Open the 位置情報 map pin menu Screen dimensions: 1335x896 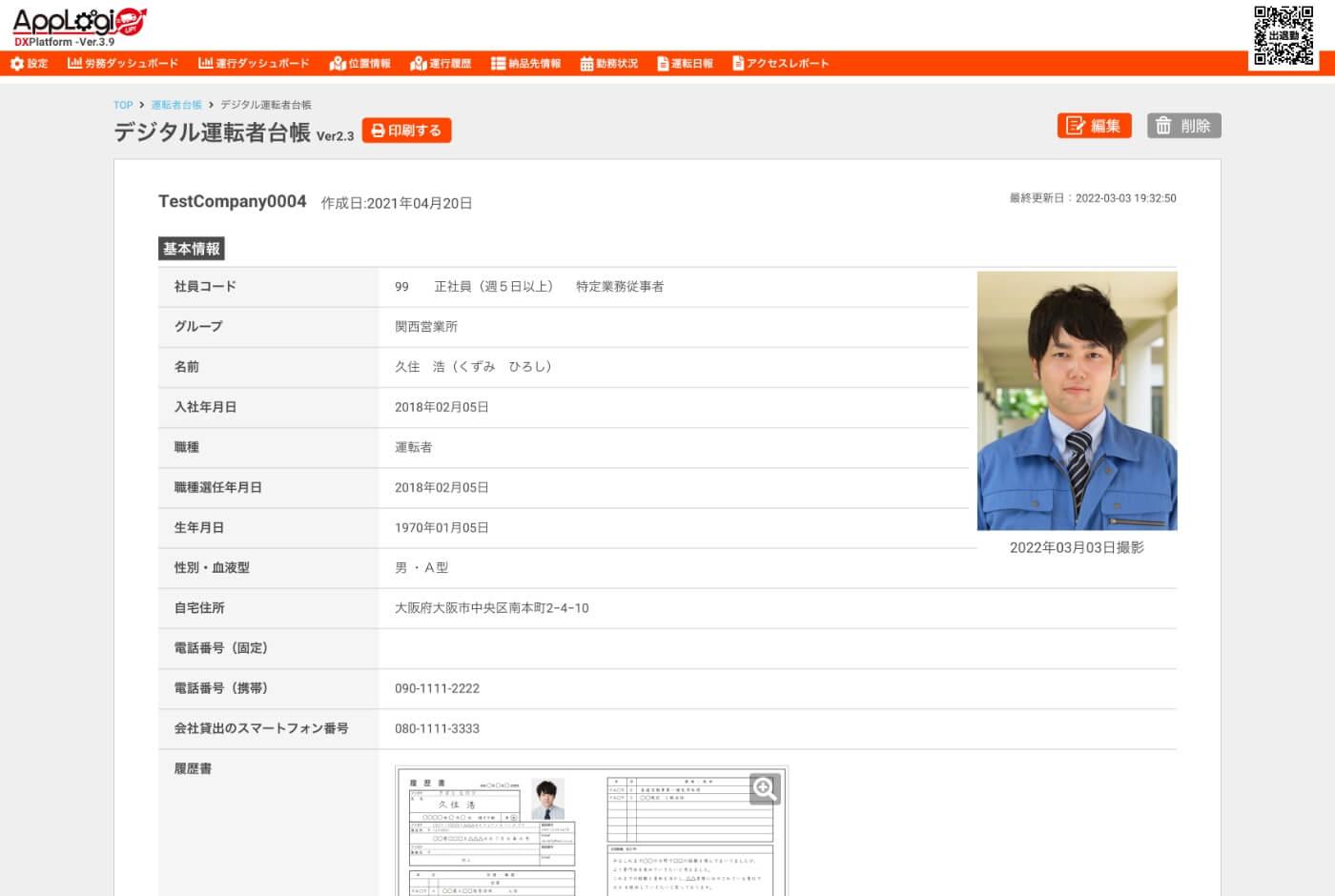pyautogui.click(x=360, y=64)
